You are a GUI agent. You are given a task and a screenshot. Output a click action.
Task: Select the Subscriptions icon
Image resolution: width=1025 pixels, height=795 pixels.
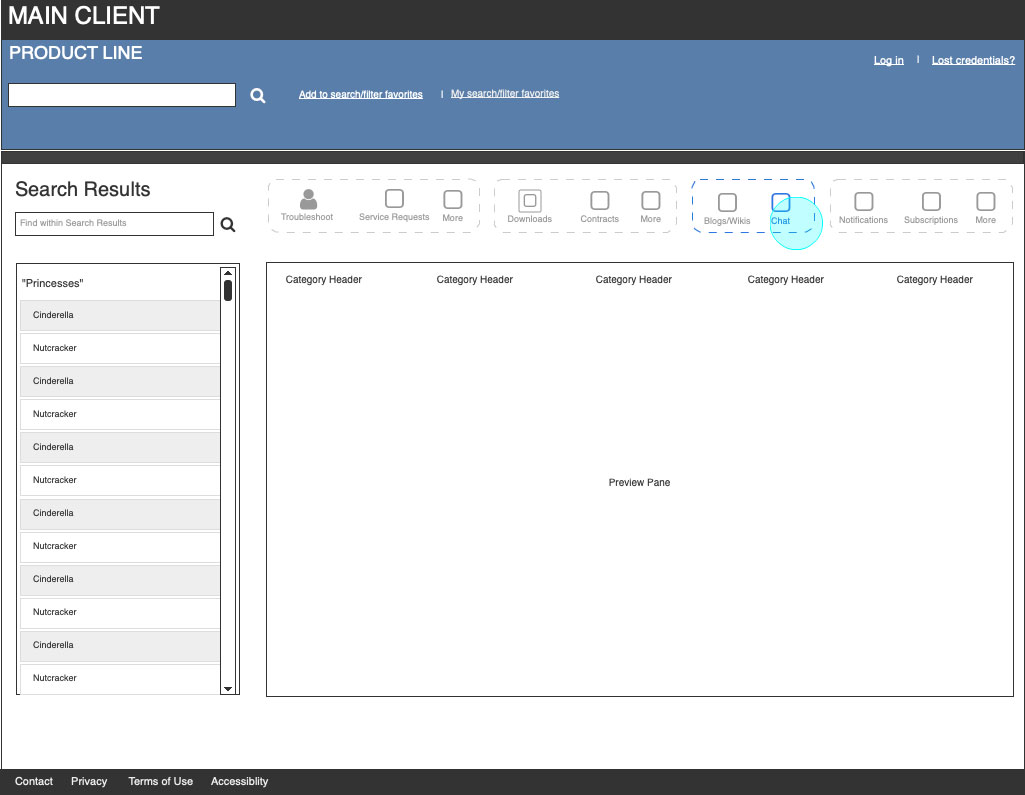(x=931, y=202)
